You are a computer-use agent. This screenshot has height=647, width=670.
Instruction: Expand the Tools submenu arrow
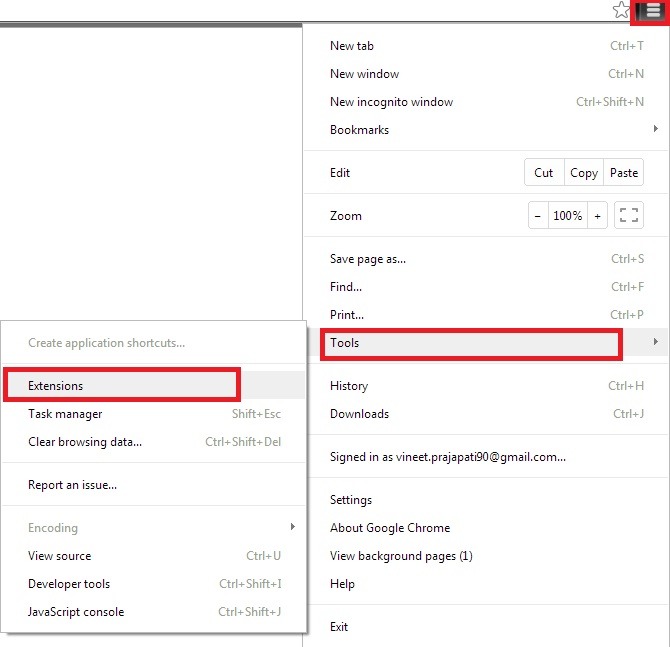(656, 343)
